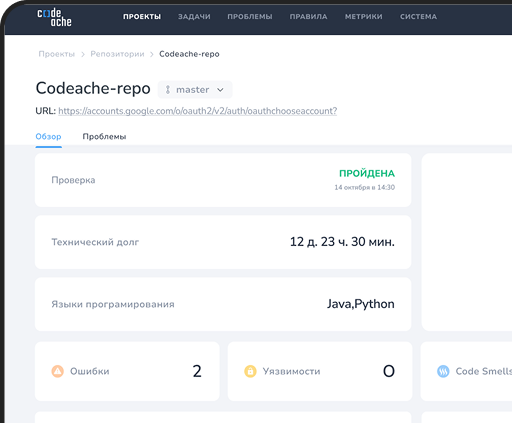
Task: Switch to the Обзор tab
Action: coord(49,137)
